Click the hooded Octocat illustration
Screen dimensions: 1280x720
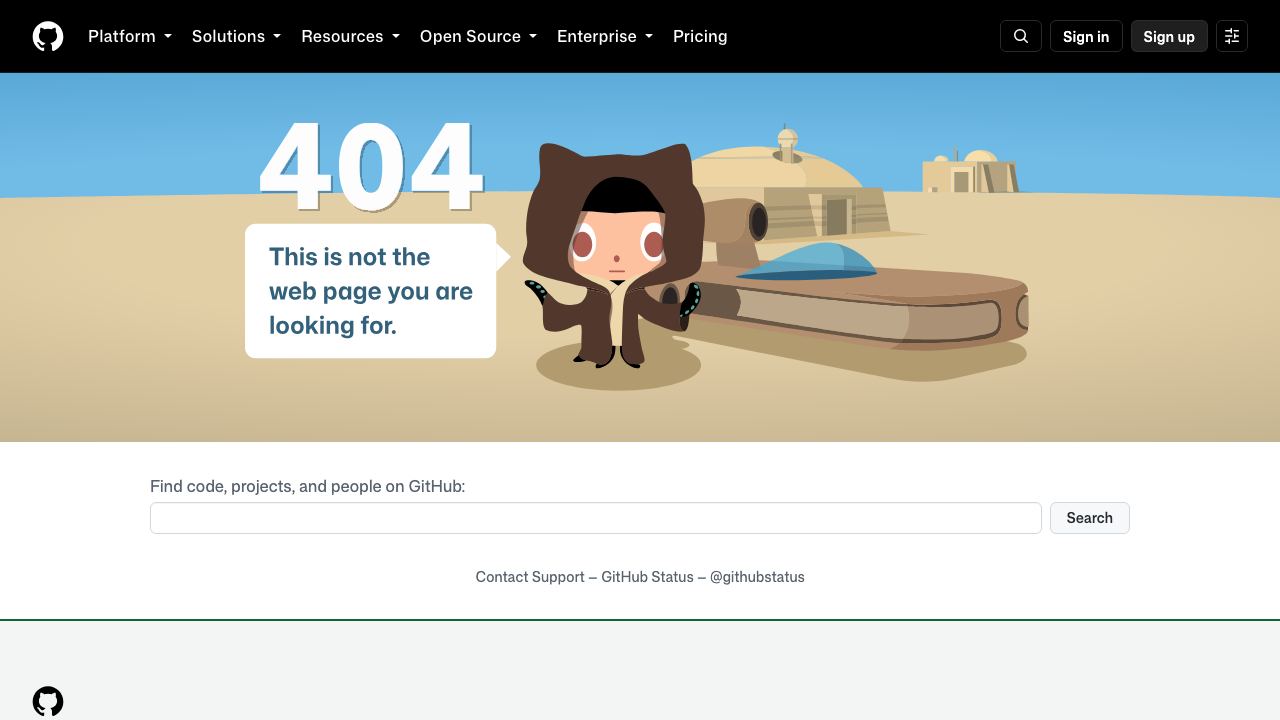tap(614, 255)
